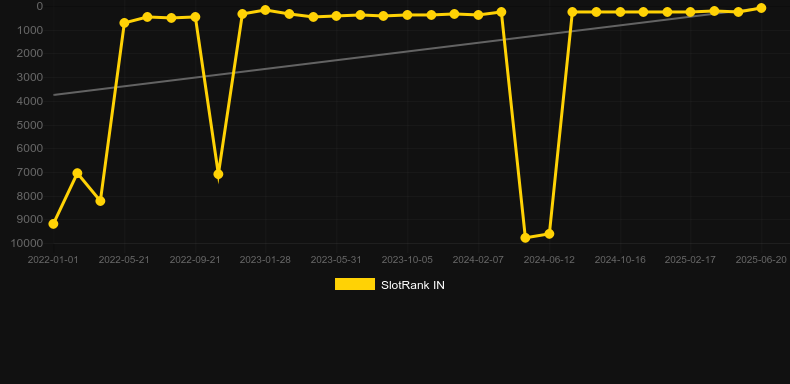The image size is (790, 384).
Task: Click the dip data point near 7000 after 2022-09-21
Action: pos(218,174)
